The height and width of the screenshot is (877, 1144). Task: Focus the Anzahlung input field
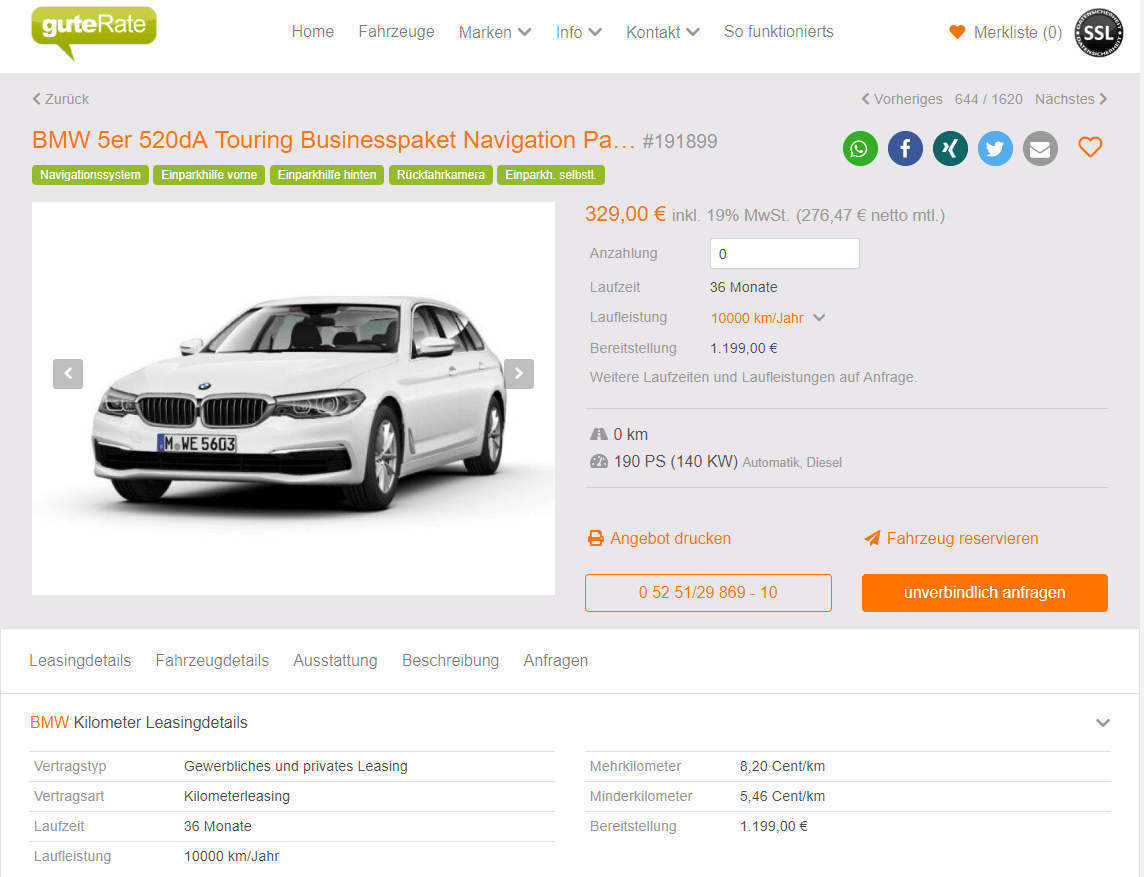click(784, 254)
